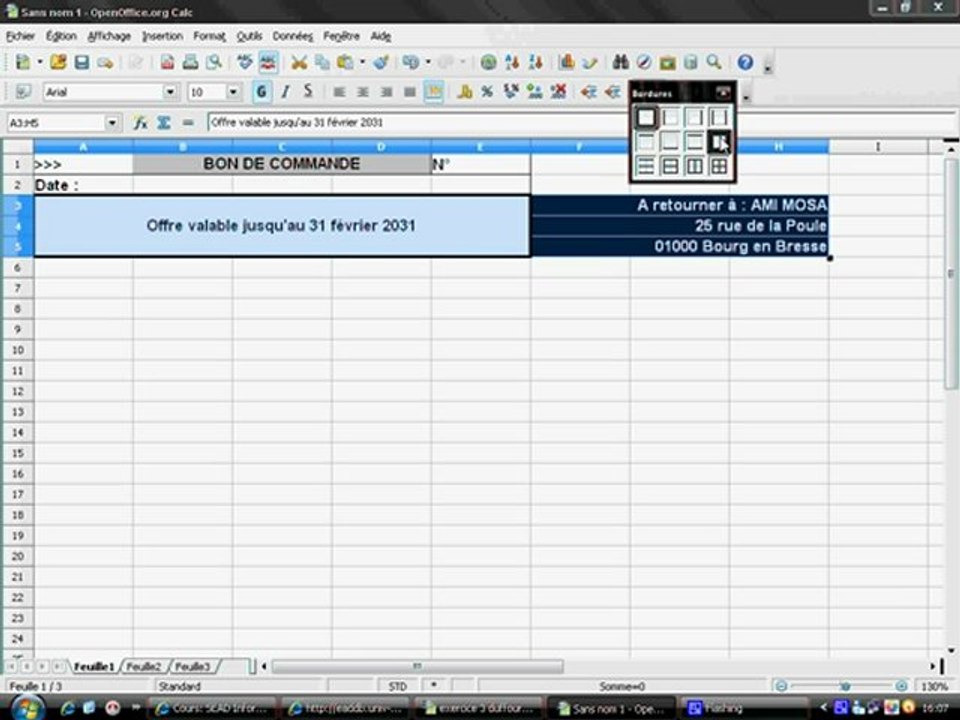Open the Format menu
The width and height of the screenshot is (960, 720).
[x=209, y=36]
